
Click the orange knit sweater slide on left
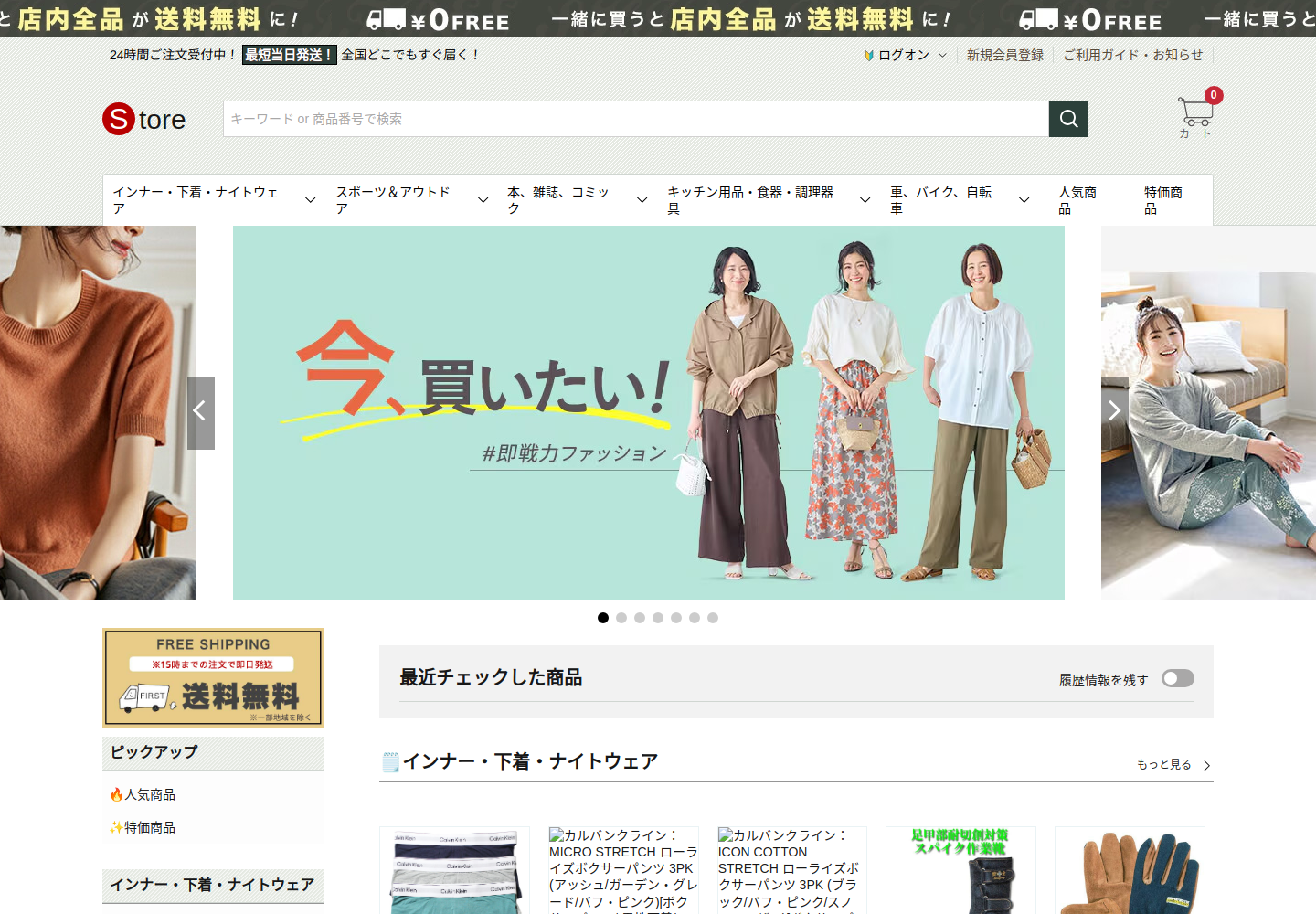tap(98, 412)
